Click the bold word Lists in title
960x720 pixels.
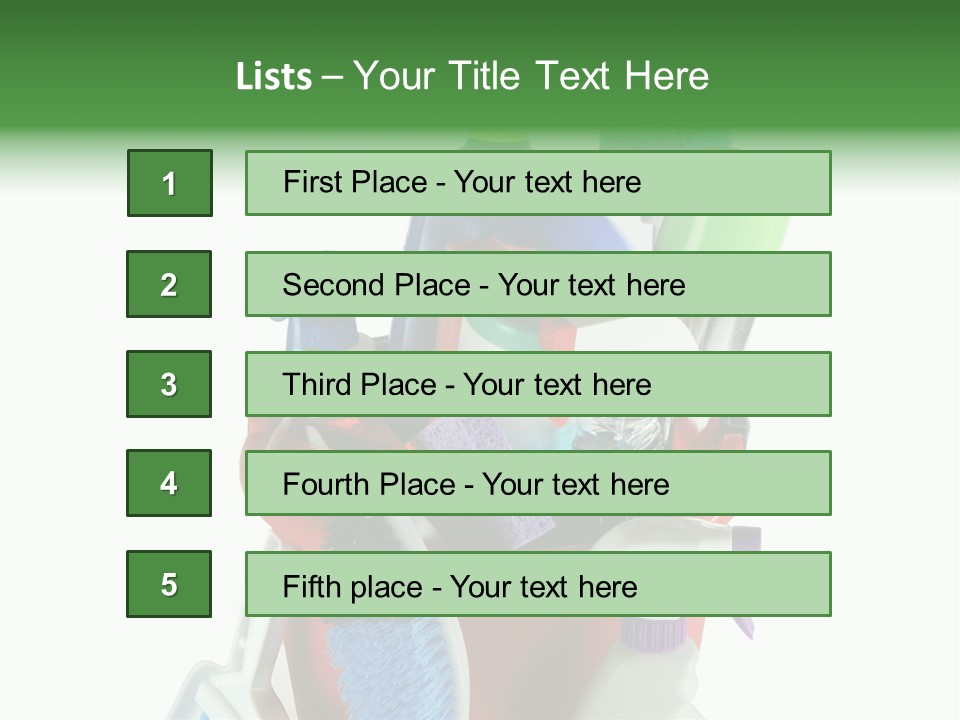pyautogui.click(x=273, y=77)
